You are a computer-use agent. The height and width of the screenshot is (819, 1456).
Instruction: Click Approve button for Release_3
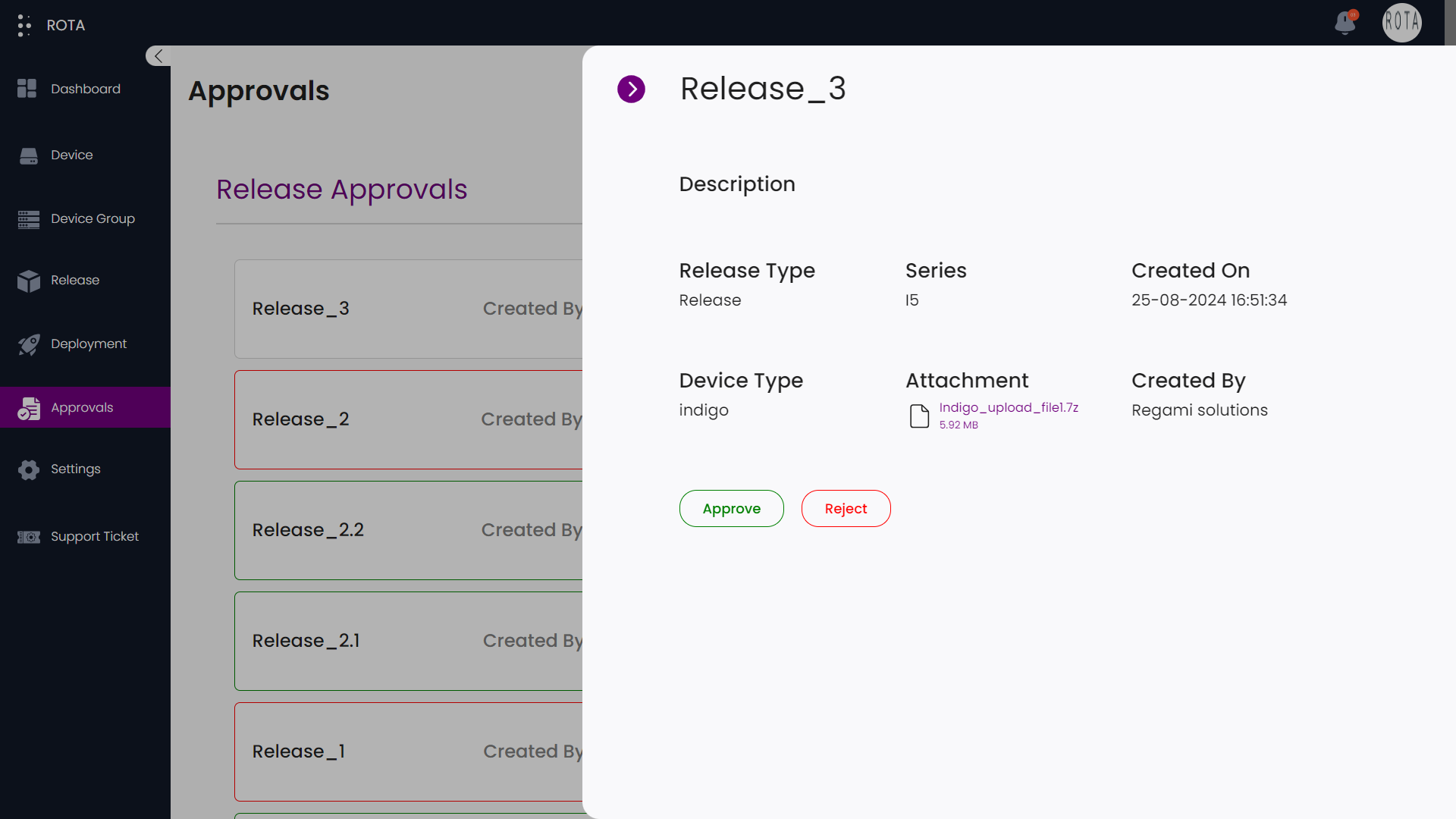click(731, 508)
